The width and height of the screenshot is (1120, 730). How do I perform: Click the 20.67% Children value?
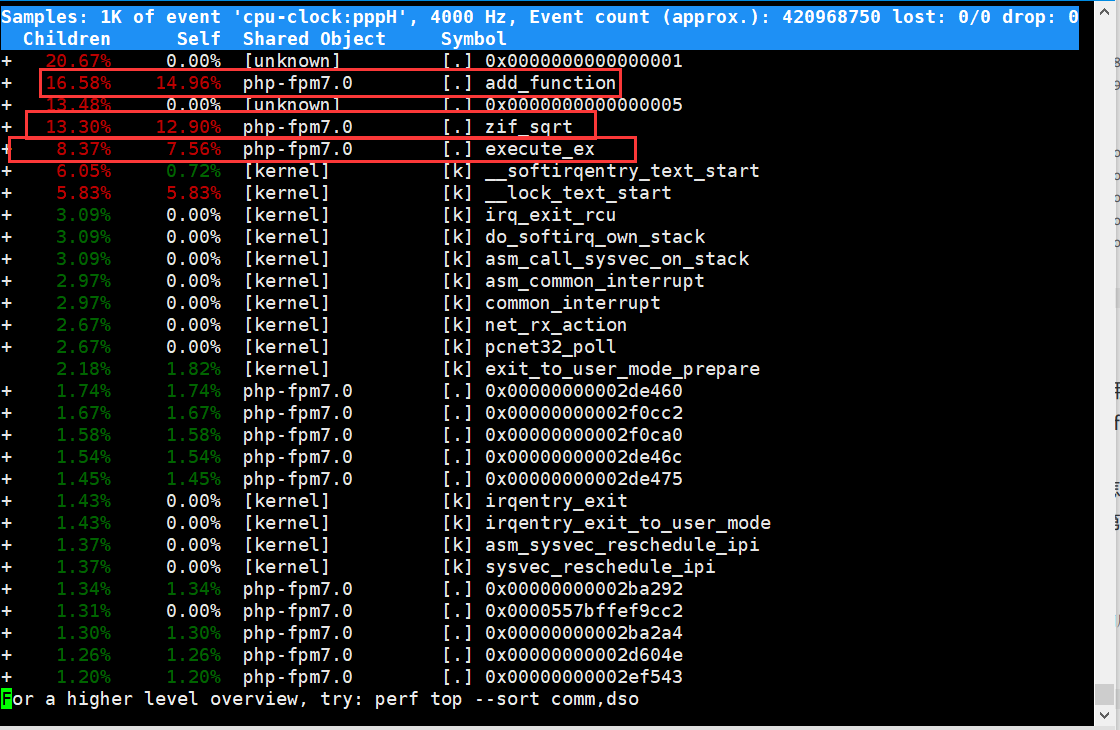pos(79,61)
